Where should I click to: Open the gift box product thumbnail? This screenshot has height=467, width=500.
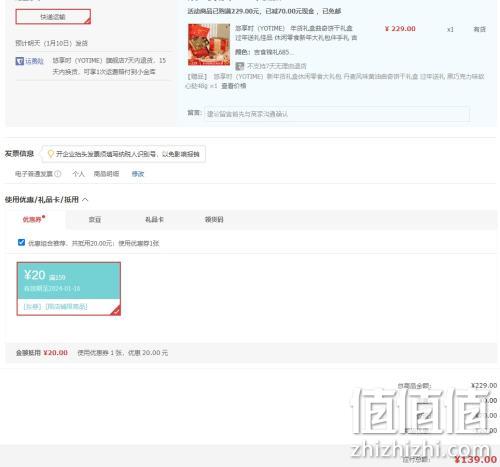pos(209,45)
